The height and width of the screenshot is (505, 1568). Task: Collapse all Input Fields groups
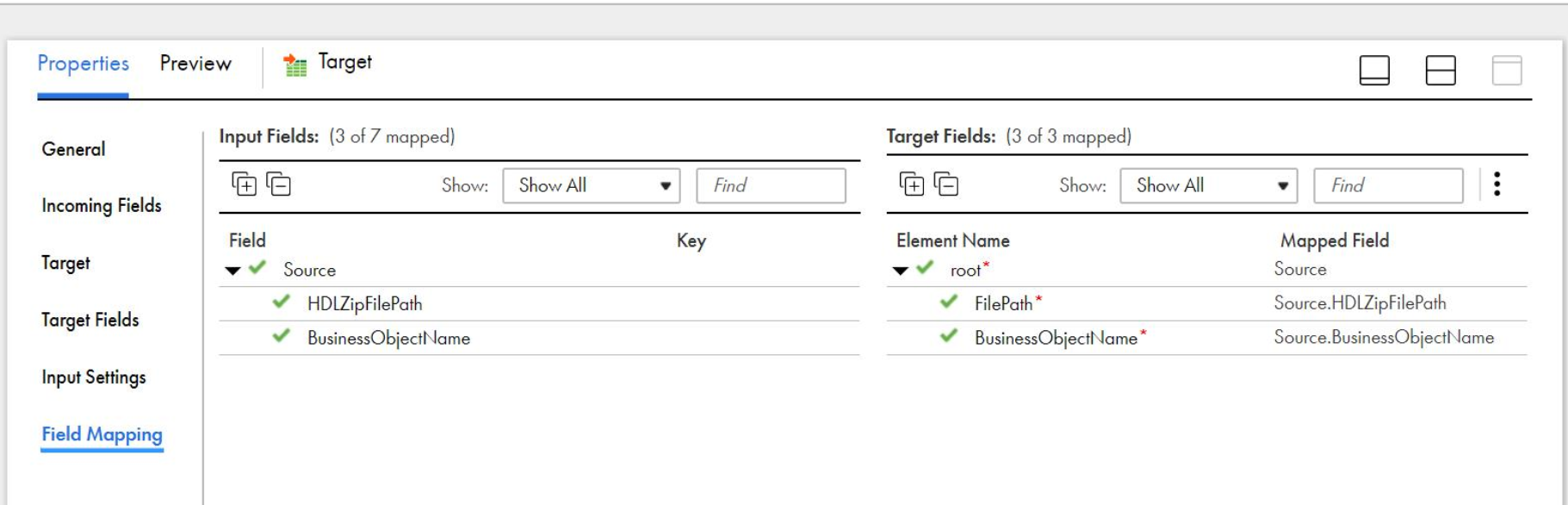pyautogui.click(x=278, y=184)
